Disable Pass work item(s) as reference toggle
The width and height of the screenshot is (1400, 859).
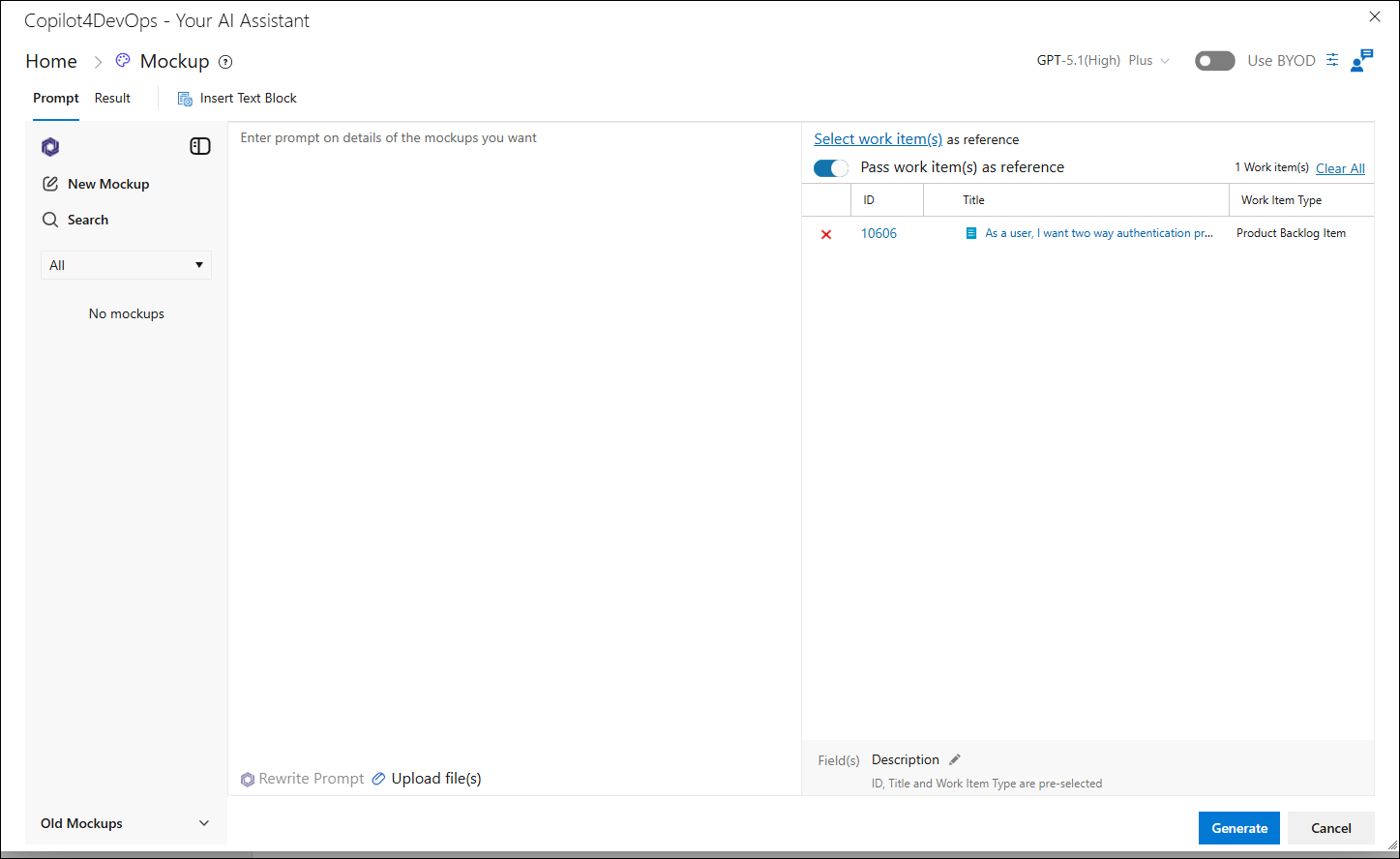point(831,168)
